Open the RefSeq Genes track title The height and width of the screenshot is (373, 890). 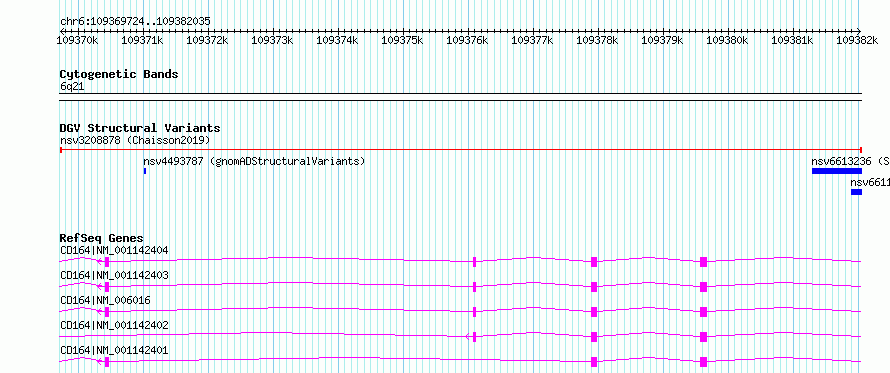102,238
